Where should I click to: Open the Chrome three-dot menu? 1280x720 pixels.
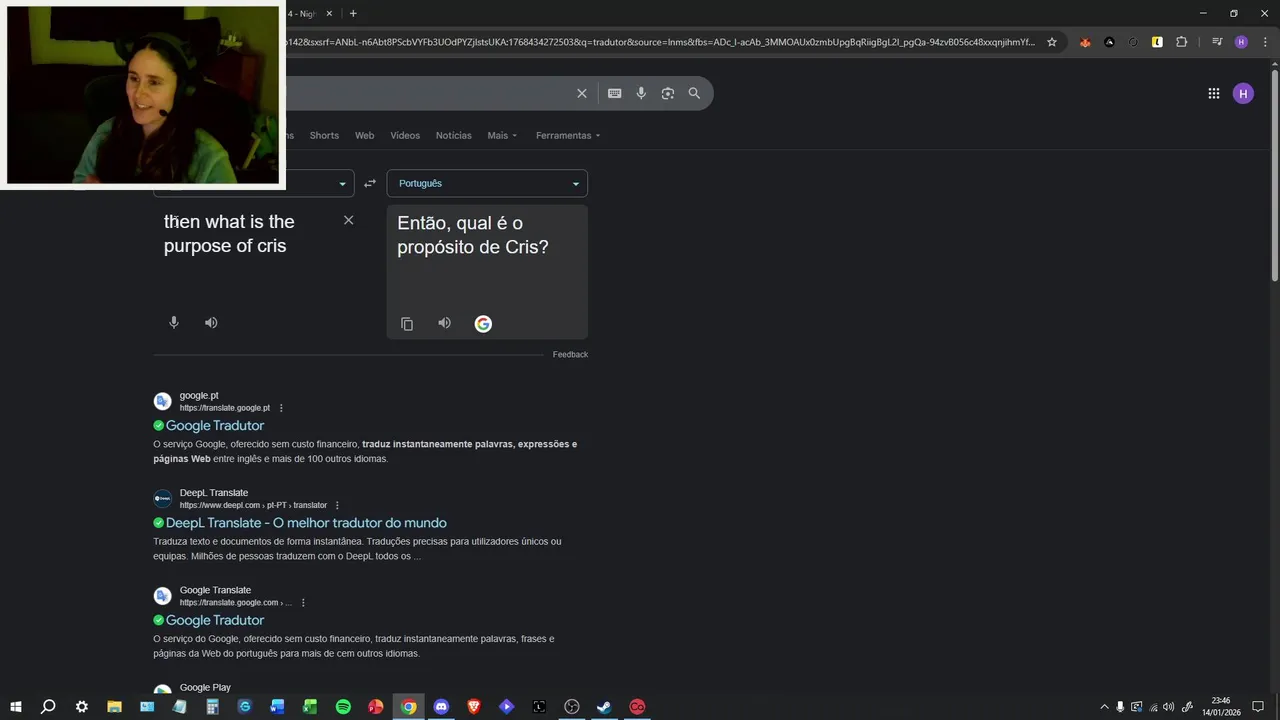(x=1263, y=42)
